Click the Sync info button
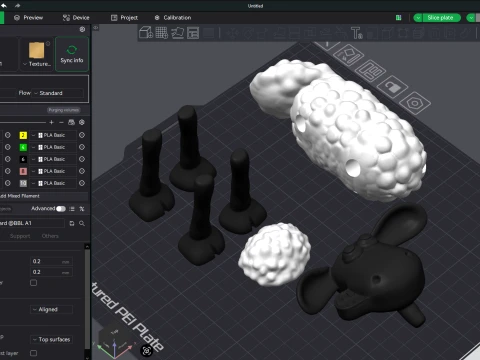The image size is (480, 360). point(72,54)
